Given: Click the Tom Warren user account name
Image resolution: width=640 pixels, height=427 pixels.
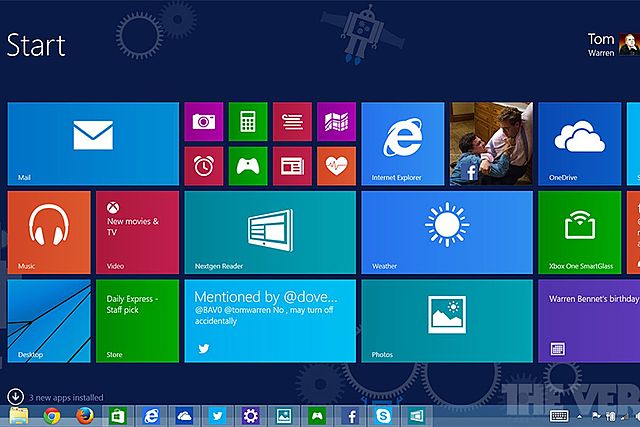Looking at the screenshot, I should pyautogui.click(x=601, y=44).
